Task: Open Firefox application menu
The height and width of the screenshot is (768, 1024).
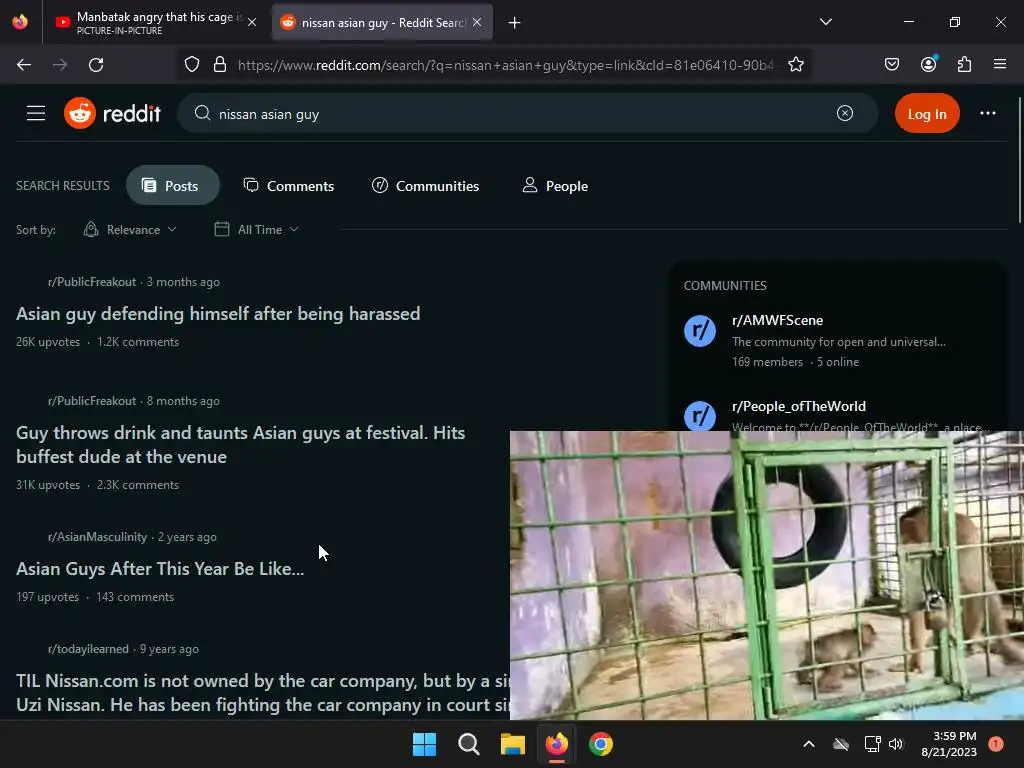Action: coord(999,65)
